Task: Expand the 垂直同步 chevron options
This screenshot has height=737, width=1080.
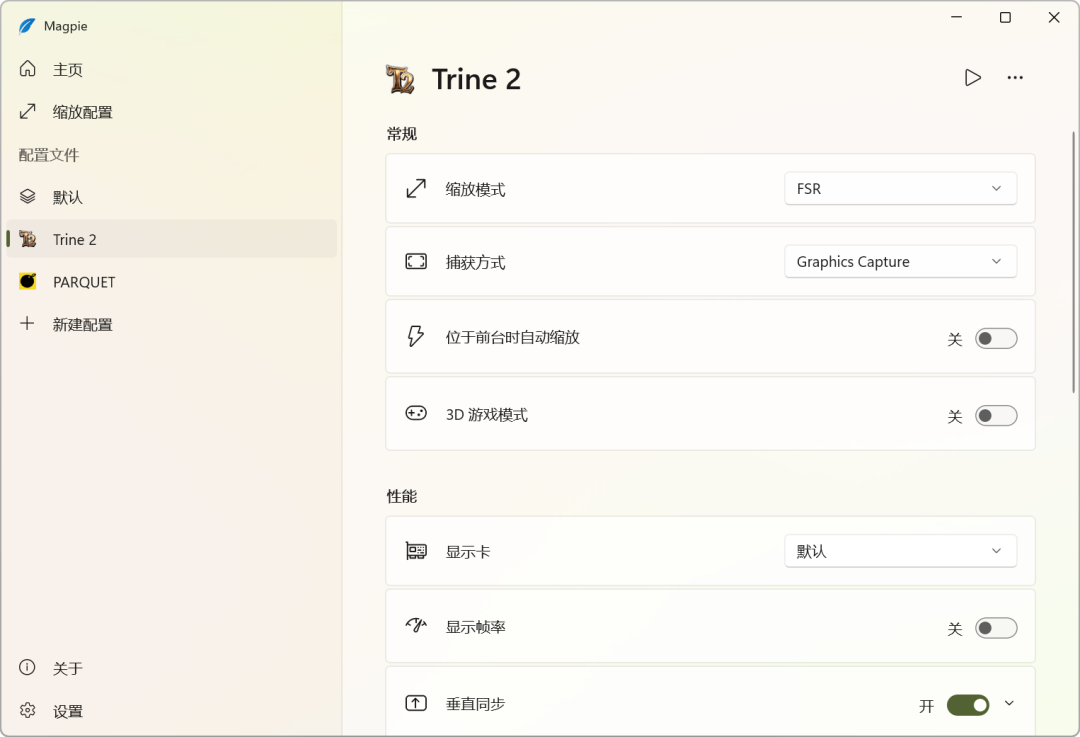Action: (1009, 704)
